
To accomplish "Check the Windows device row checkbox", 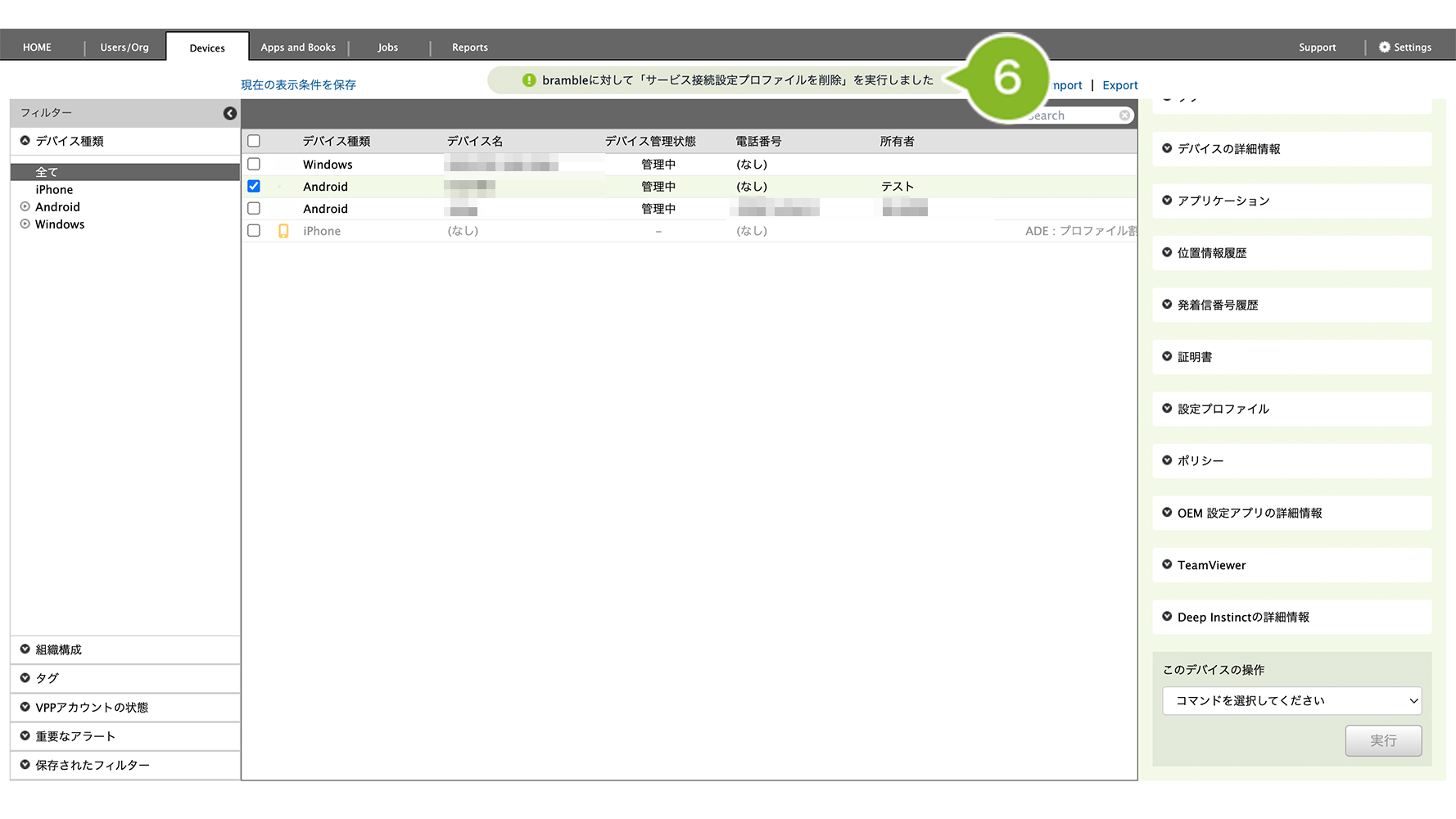I will pyautogui.click(x=254, y=165).
